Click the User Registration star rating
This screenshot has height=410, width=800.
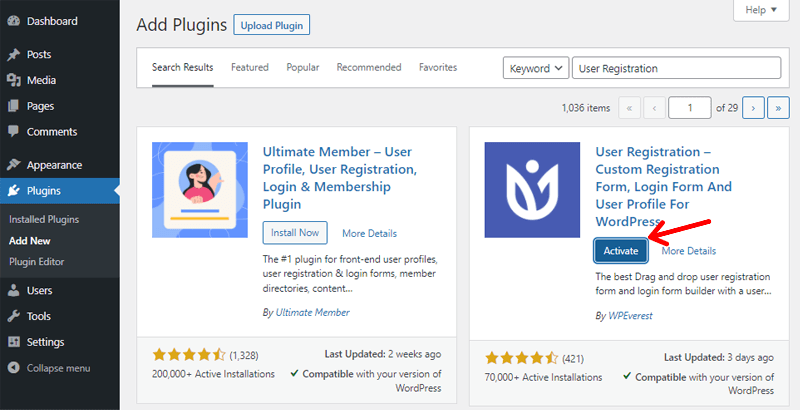(521, 358)
